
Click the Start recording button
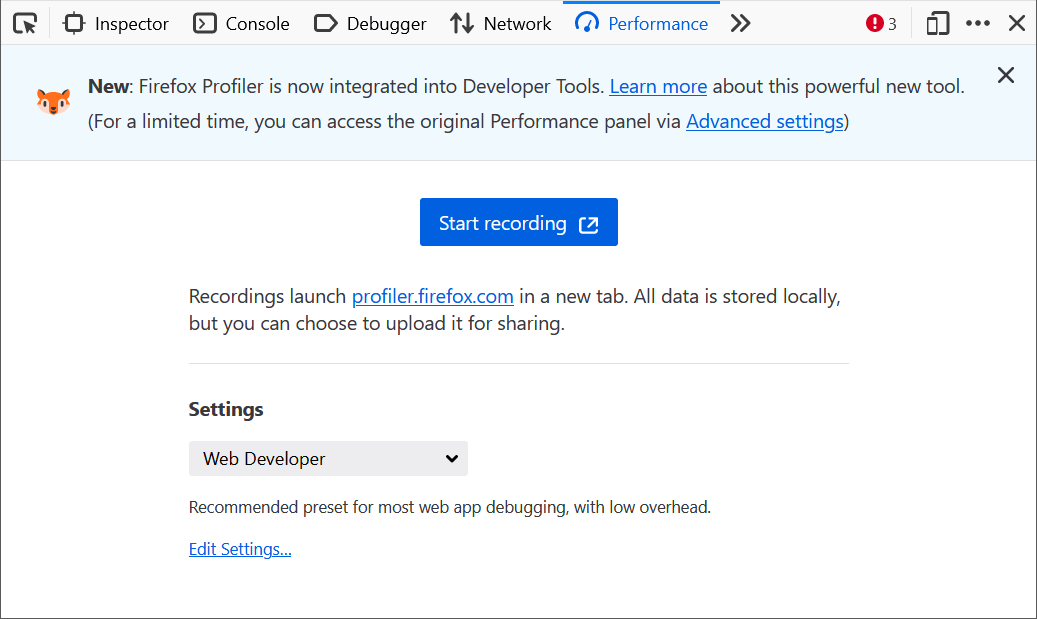click(518, 222)
